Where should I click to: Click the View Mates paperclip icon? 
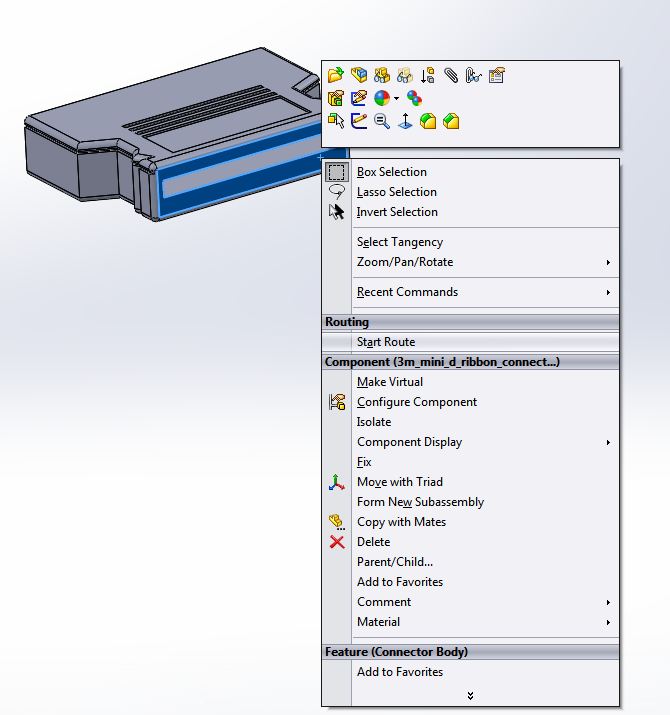(451, 75)
